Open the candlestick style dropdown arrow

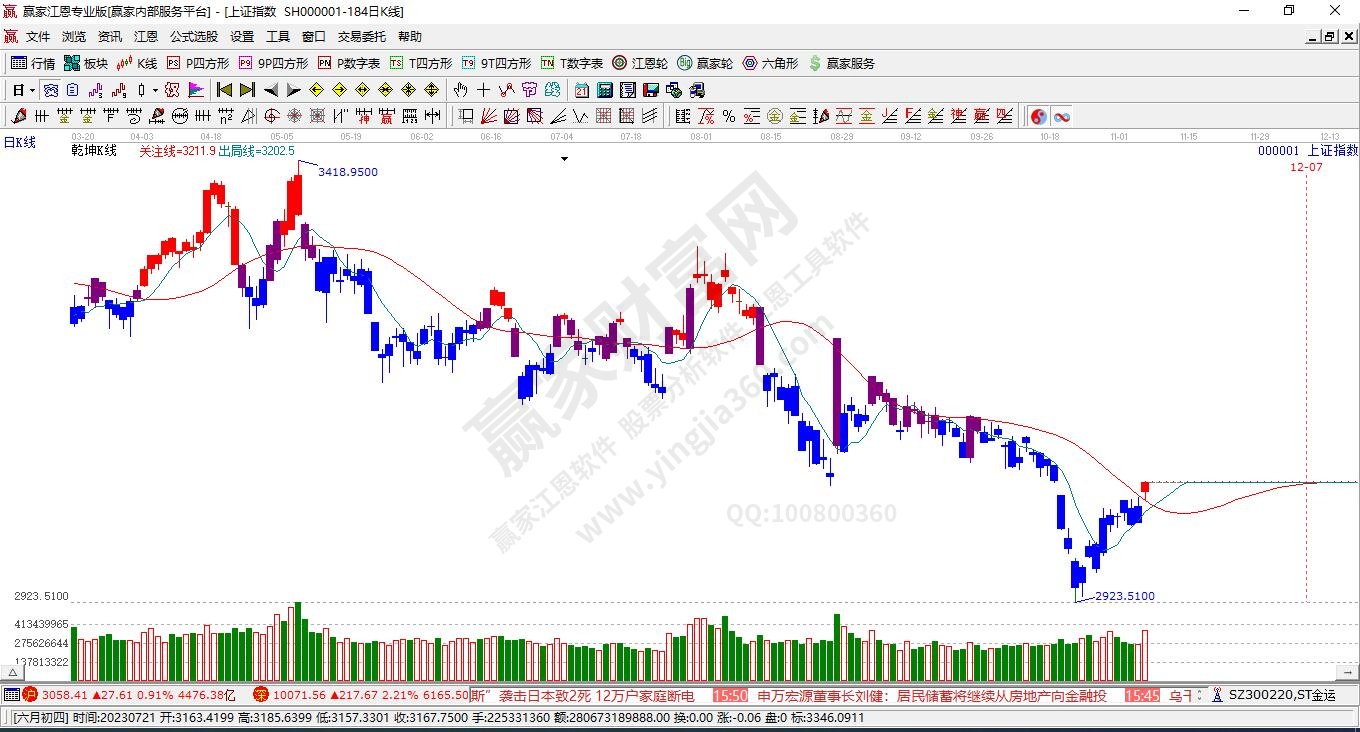coord(155,90)
